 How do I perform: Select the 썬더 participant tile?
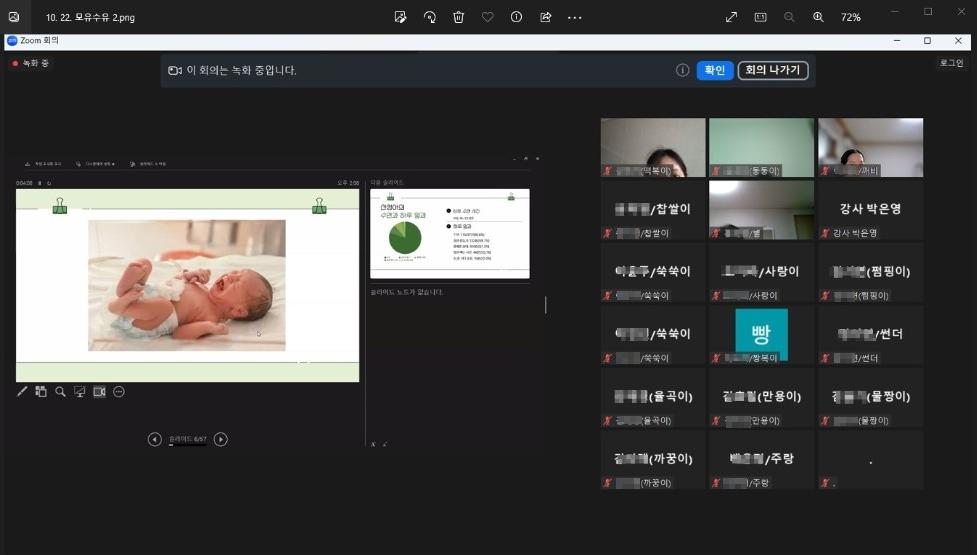pos(870,334)
